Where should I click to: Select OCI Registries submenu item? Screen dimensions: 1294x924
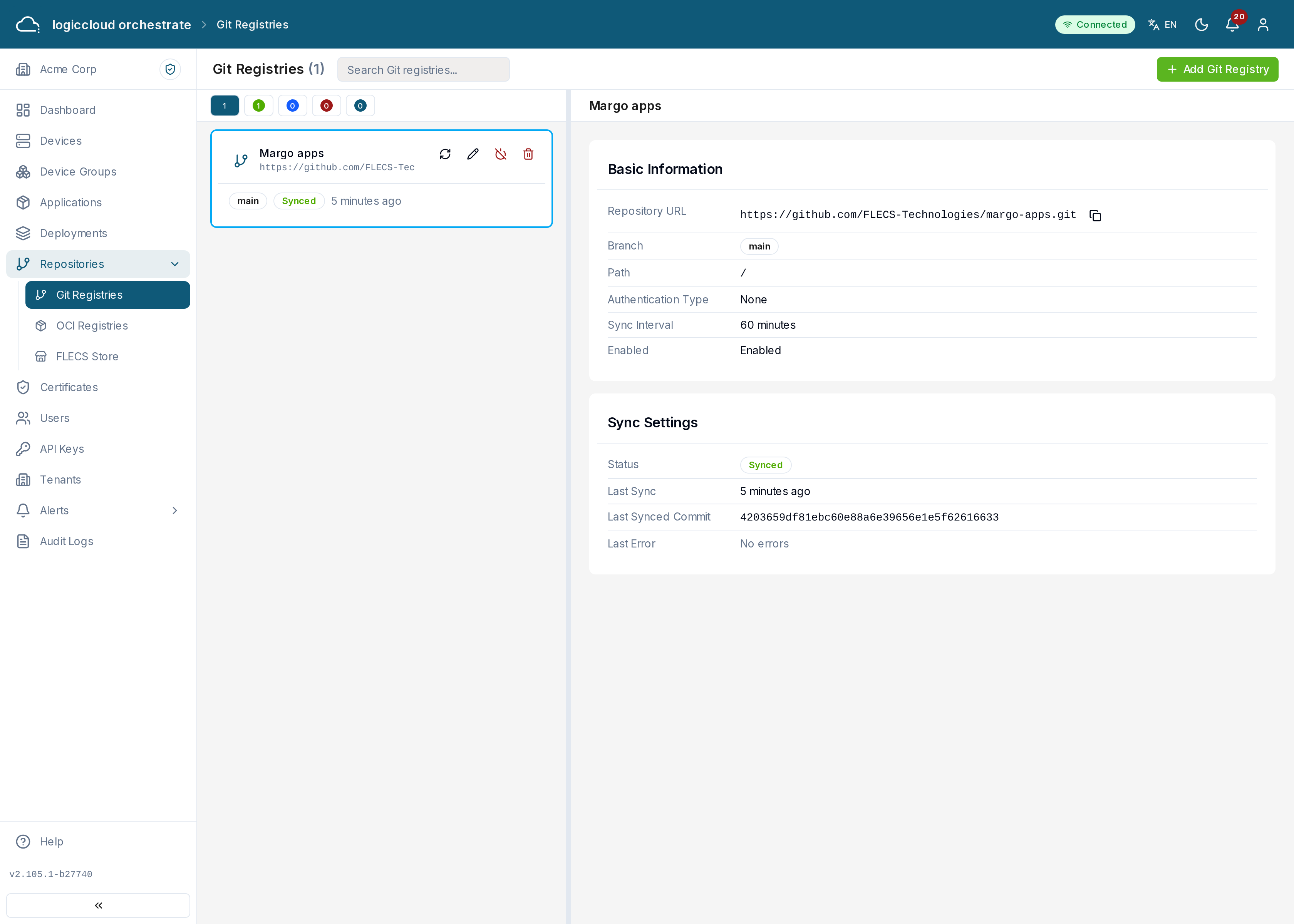tap(107, 325)
